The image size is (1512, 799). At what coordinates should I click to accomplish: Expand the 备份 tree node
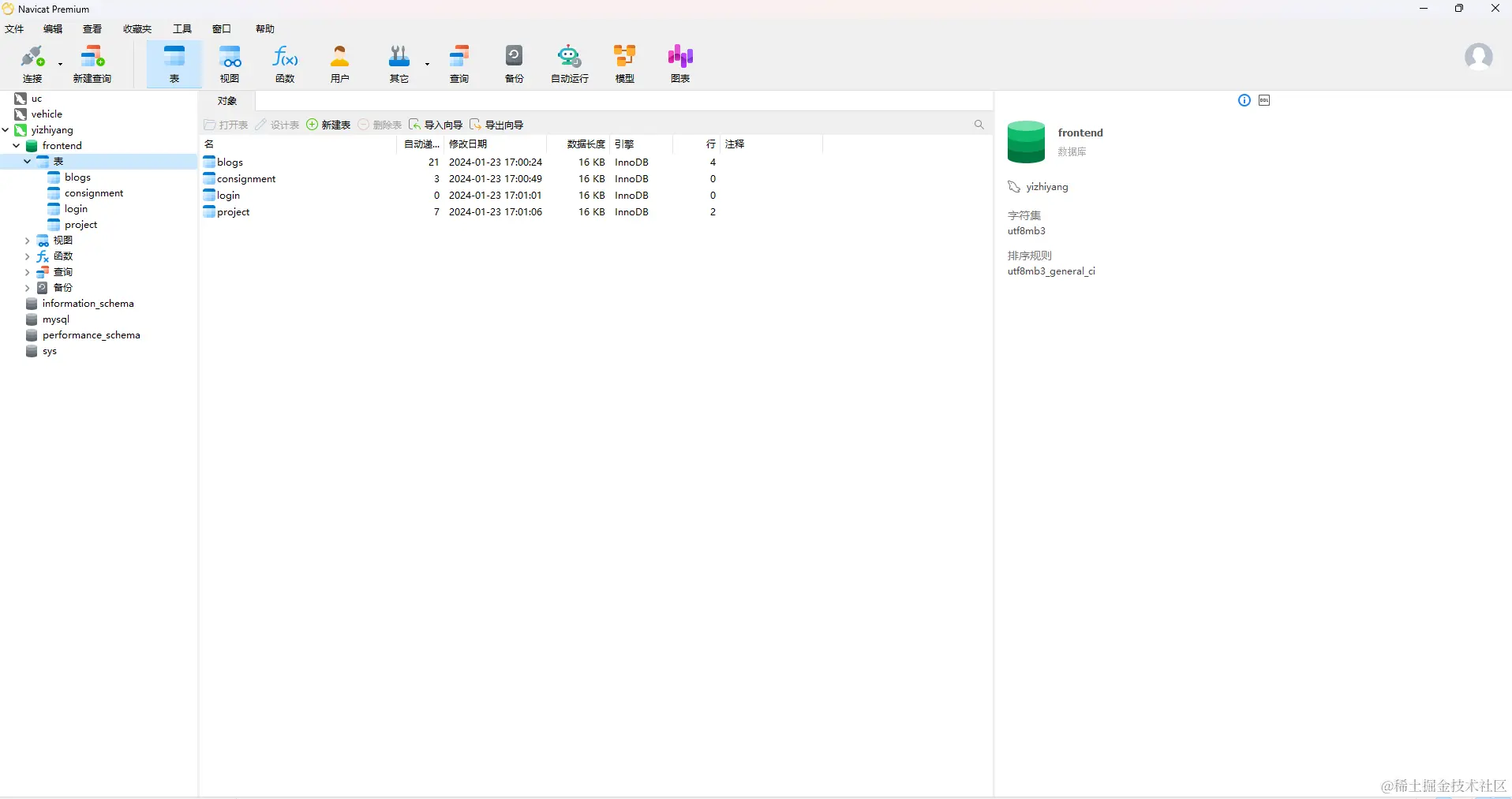(x=28, y=288)
